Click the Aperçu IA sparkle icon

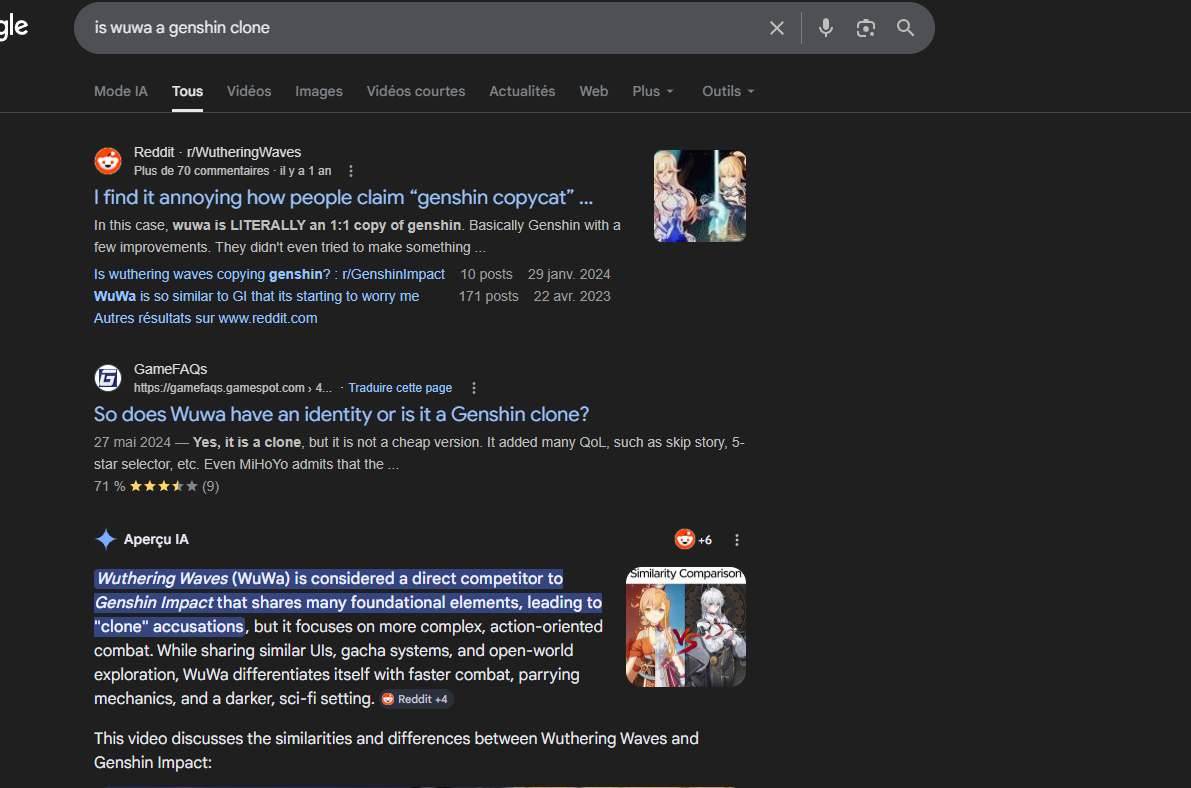coord(106,540)
